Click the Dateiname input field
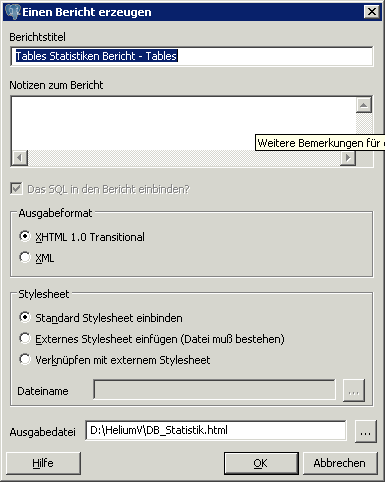This screenshot has height=482, width=385. (214, 389)
